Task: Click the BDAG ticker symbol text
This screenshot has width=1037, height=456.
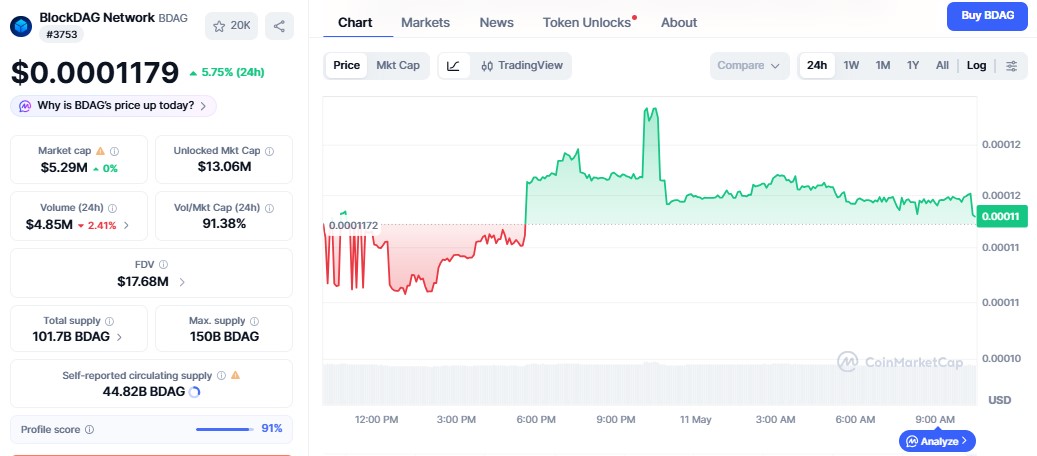Action: coord(173,18)
